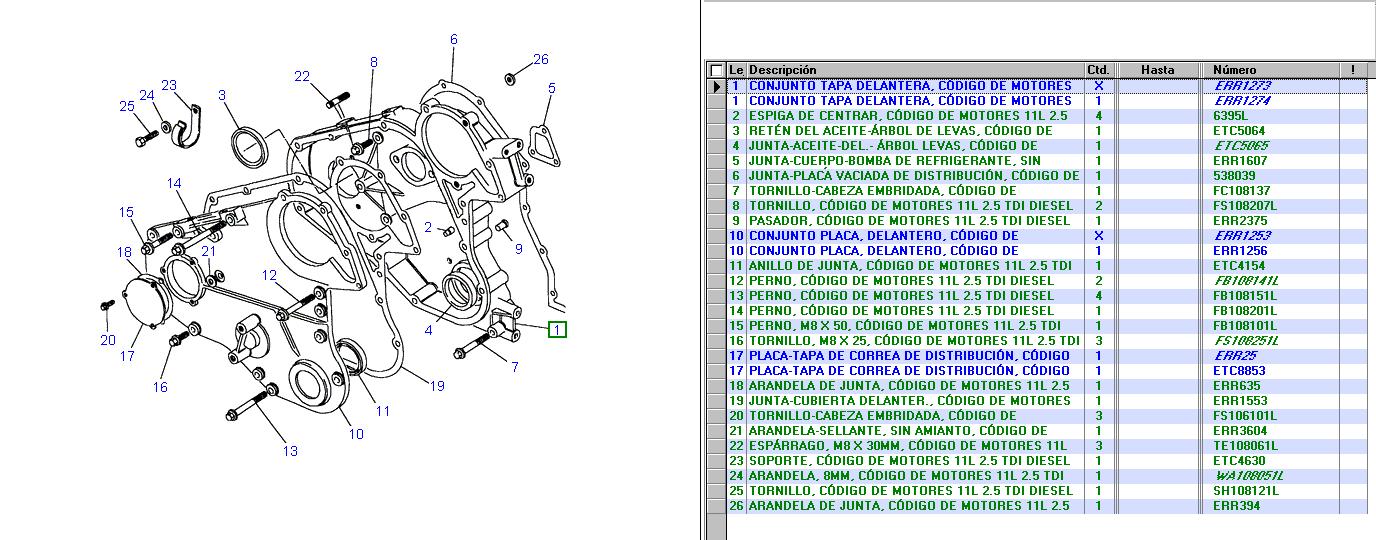Image resolution: width=1376 pixels, height=540 pixels.
Task: Open part number ETC5064 in the list
Action: (x=1238, y=131)
